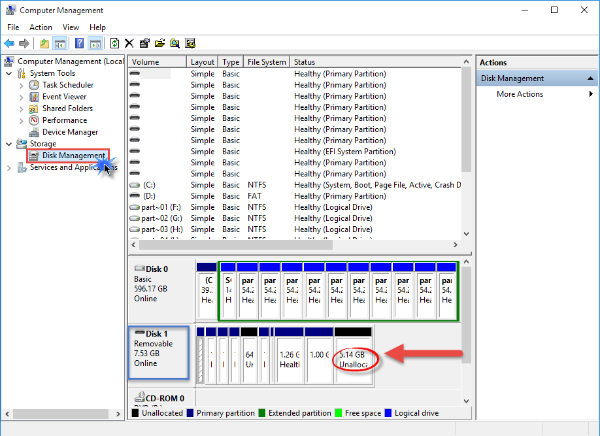Click volume list scroll down arrow
The image size is (600, 436).
point(466,234)
